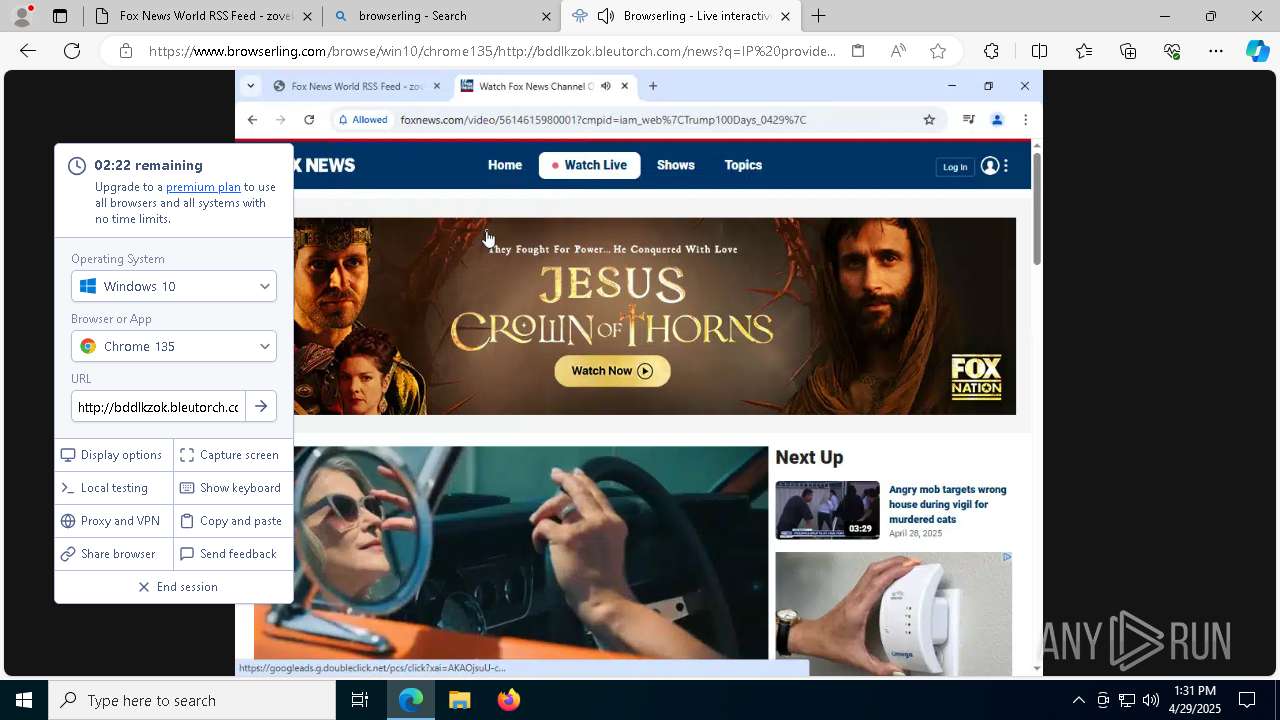Bookmark page in remote Chrome star
1280x720 pixels.
(x=929, y=120)
